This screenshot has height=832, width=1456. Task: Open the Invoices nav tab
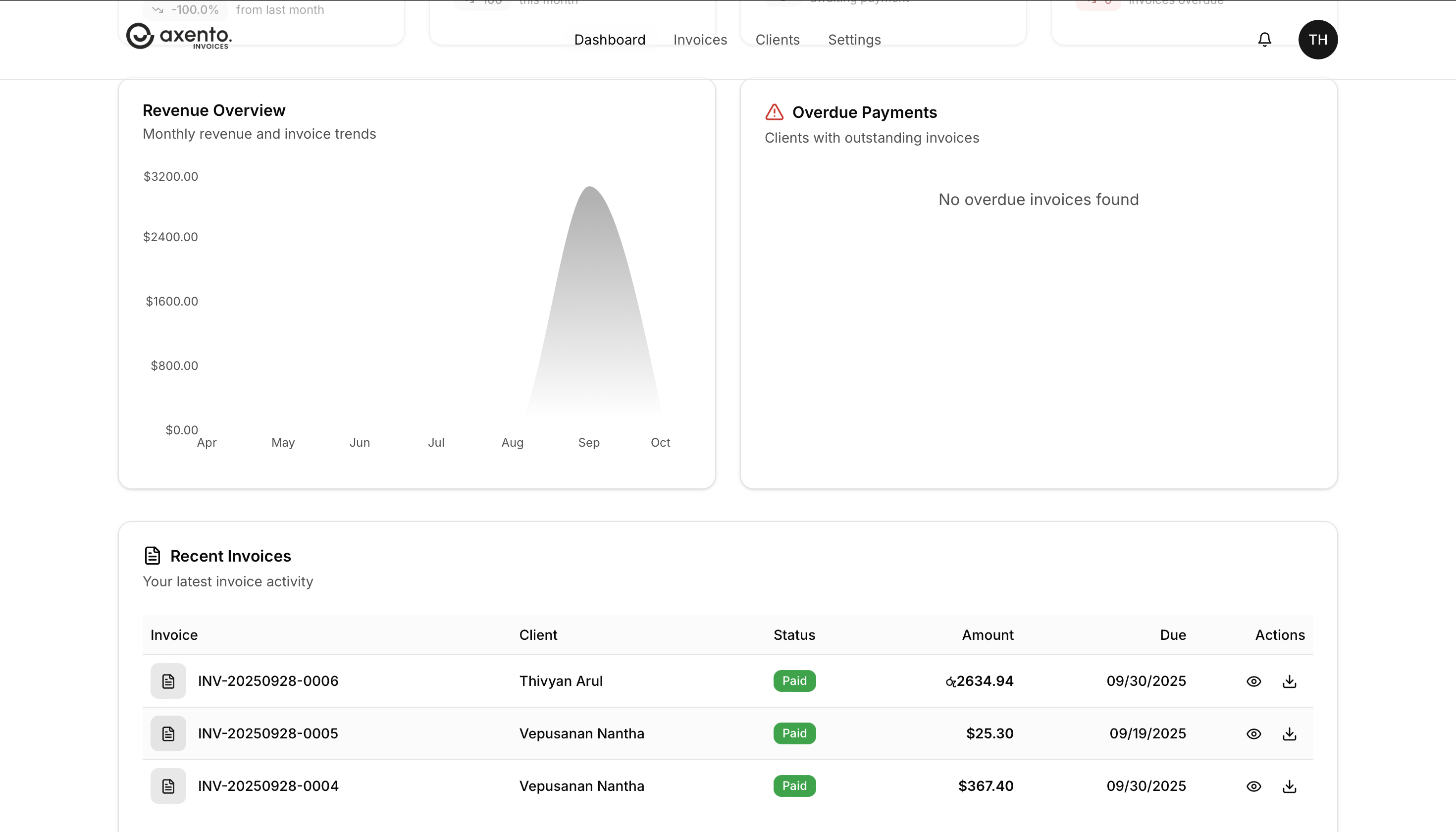[700, 40]
